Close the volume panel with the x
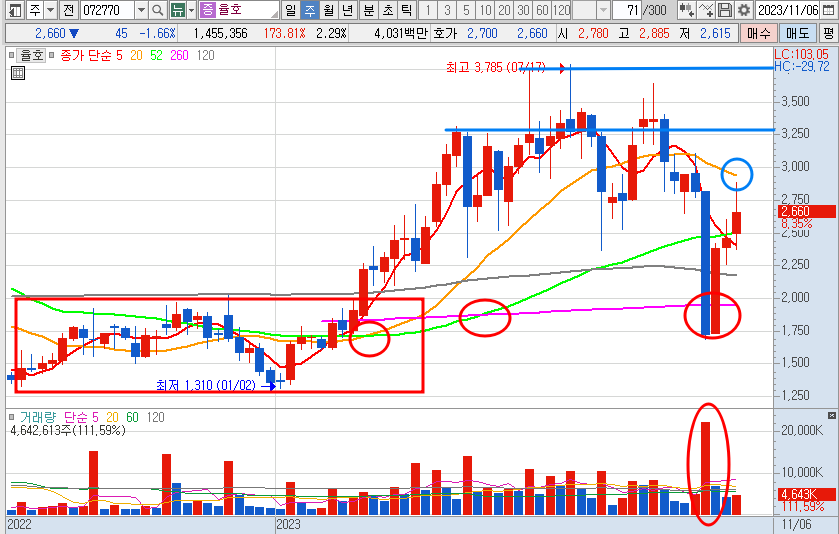Screen dimensions: 839x534 [832, 416]
